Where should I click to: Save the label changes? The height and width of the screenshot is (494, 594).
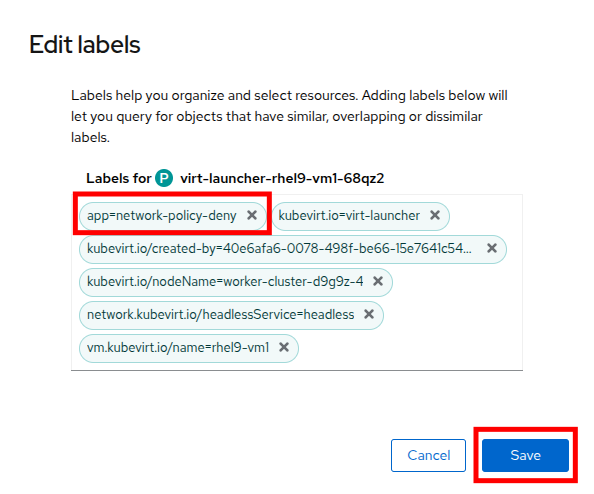(525, 455)
